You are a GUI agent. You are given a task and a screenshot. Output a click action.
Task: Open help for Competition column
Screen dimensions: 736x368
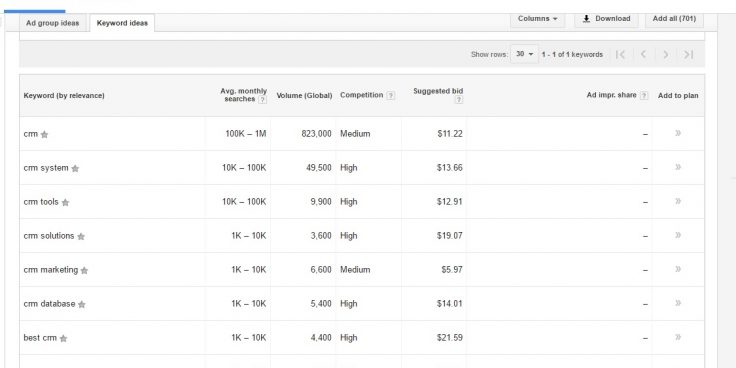391,95
